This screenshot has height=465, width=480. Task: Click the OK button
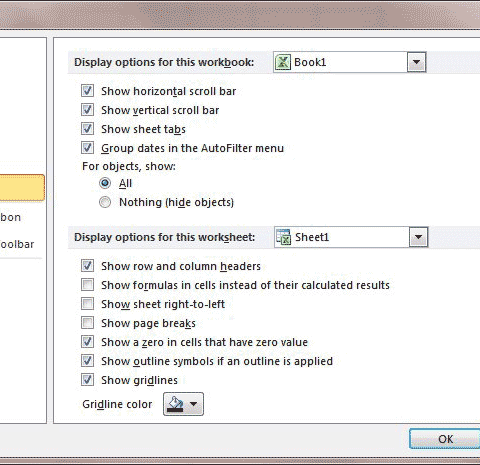pos(445,439)
